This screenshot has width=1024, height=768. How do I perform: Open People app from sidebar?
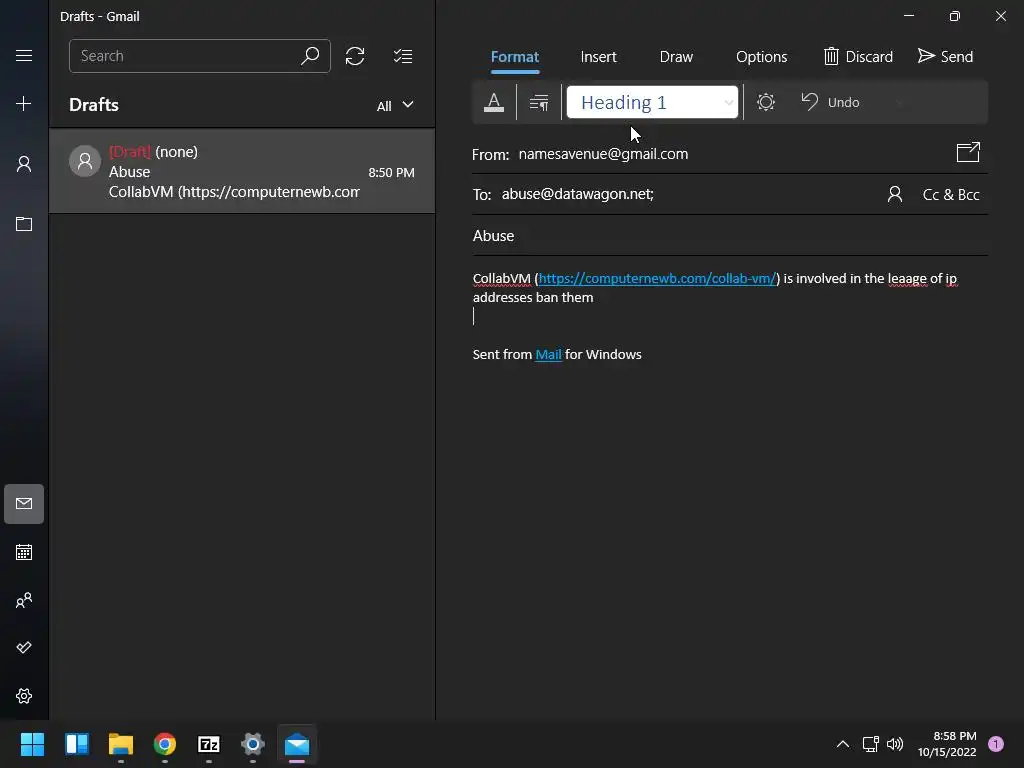(24, 600)
